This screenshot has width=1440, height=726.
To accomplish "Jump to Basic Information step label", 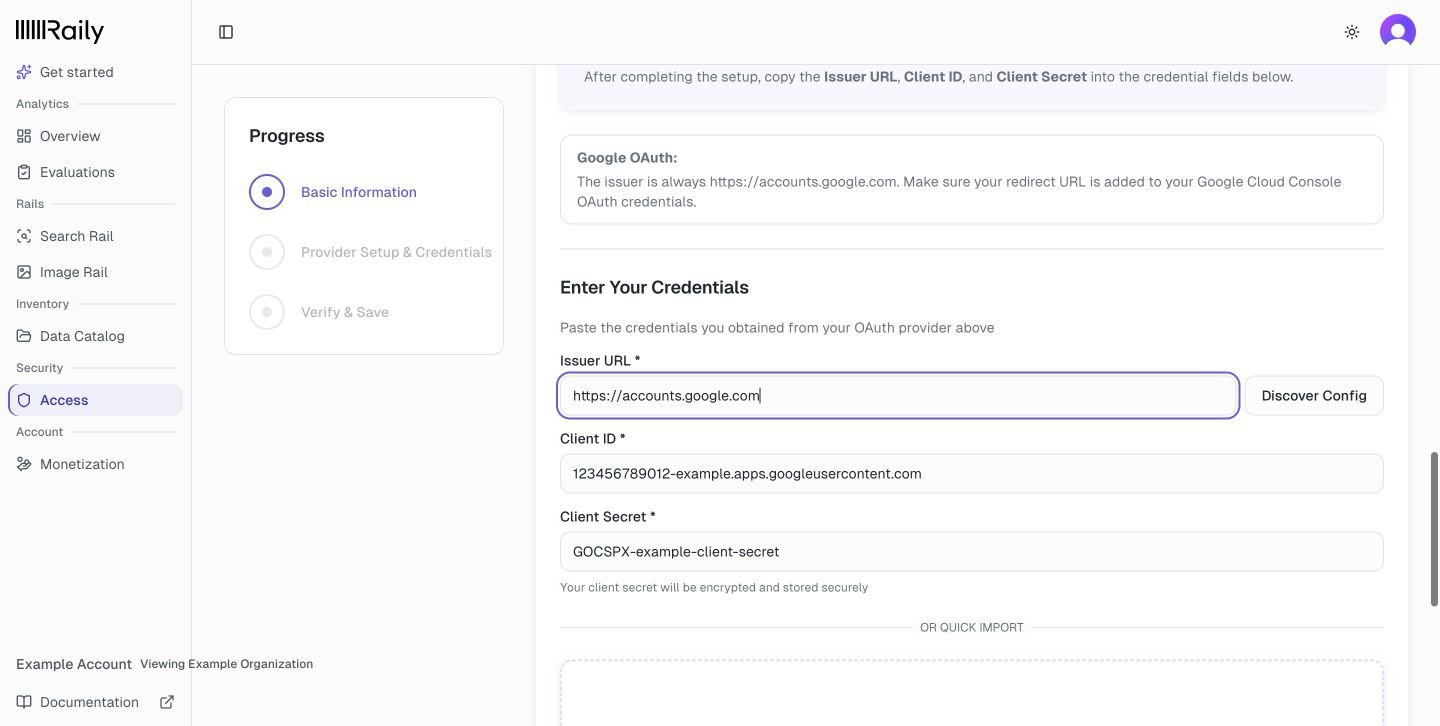I will pyautogui.click(x=359, y=192).
